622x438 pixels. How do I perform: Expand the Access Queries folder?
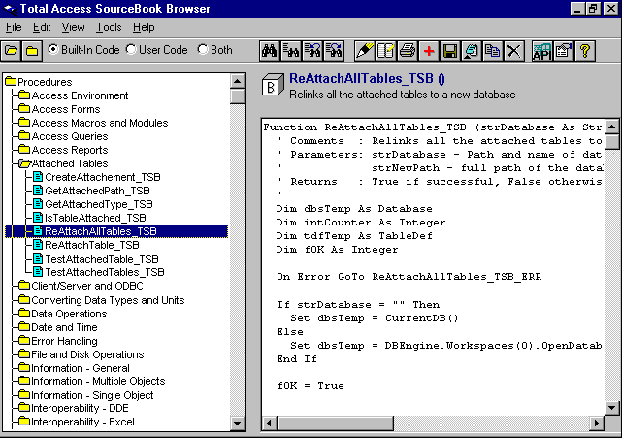point(24,136)
